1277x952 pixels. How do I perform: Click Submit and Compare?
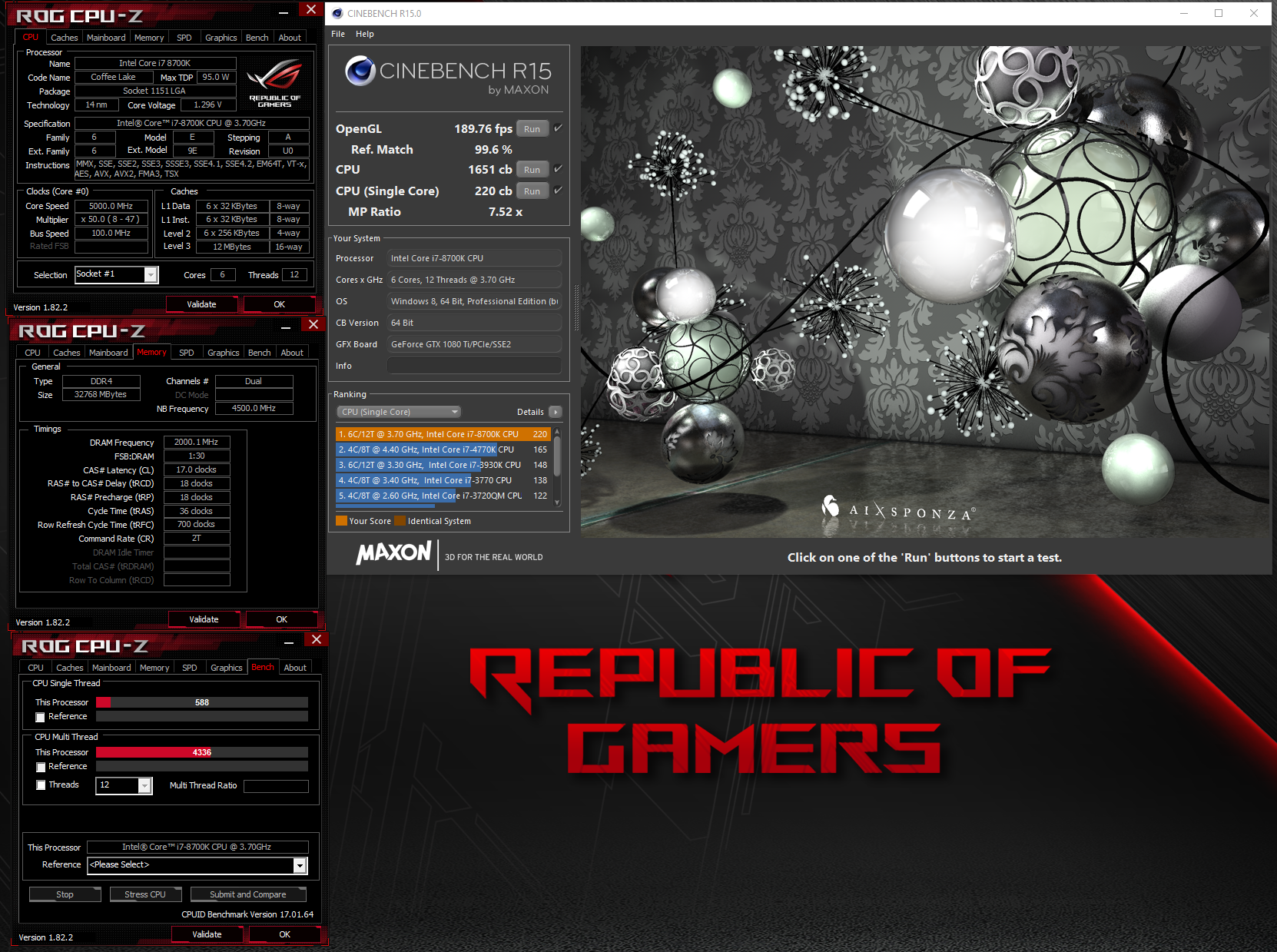[x=248, y=894]
